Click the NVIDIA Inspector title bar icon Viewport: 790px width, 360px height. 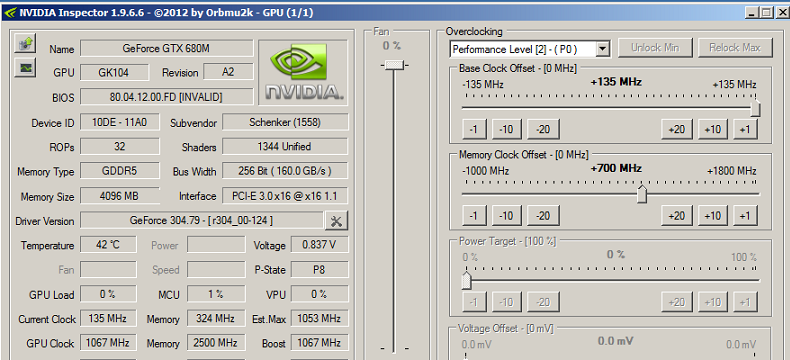10,13
